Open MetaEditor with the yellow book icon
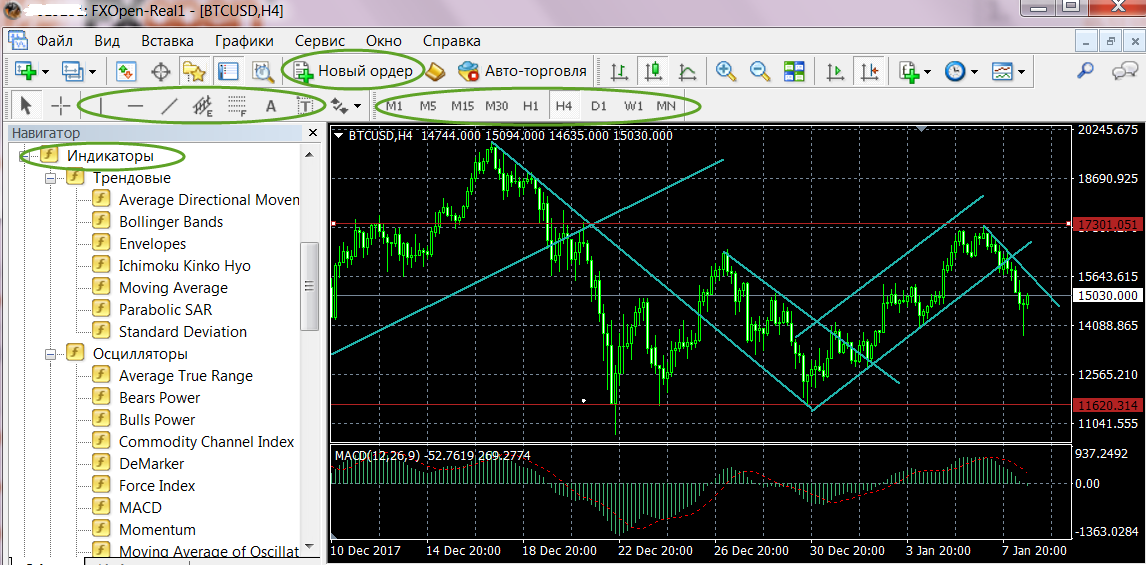This screenshot has height=565, width=1146. (436, 71)
